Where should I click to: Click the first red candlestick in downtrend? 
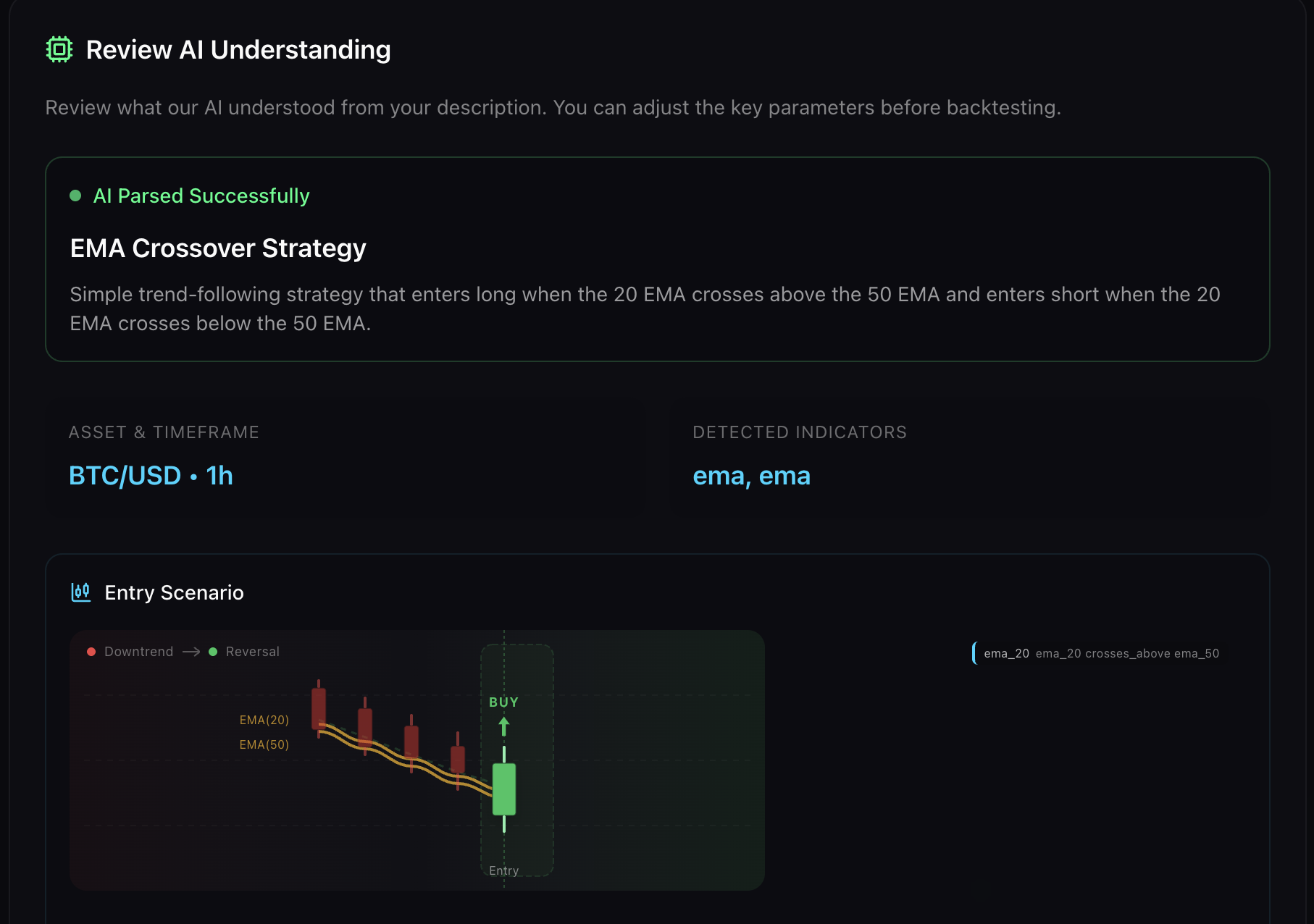click(319, 708)
